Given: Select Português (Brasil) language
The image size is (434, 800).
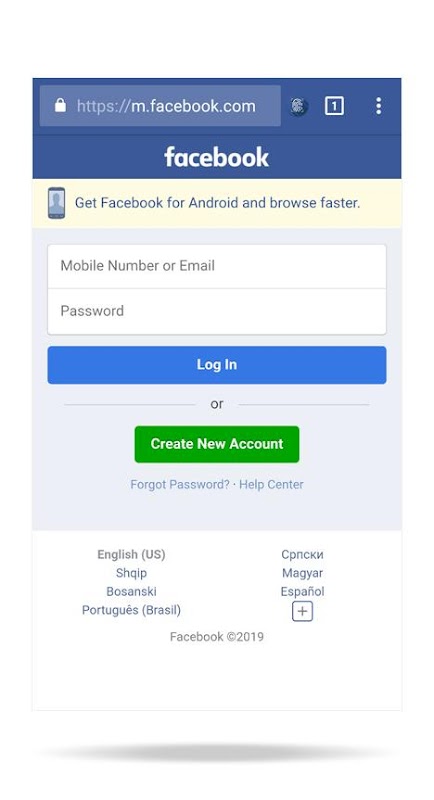Looking at the screenshot, I should click(131, 610).
